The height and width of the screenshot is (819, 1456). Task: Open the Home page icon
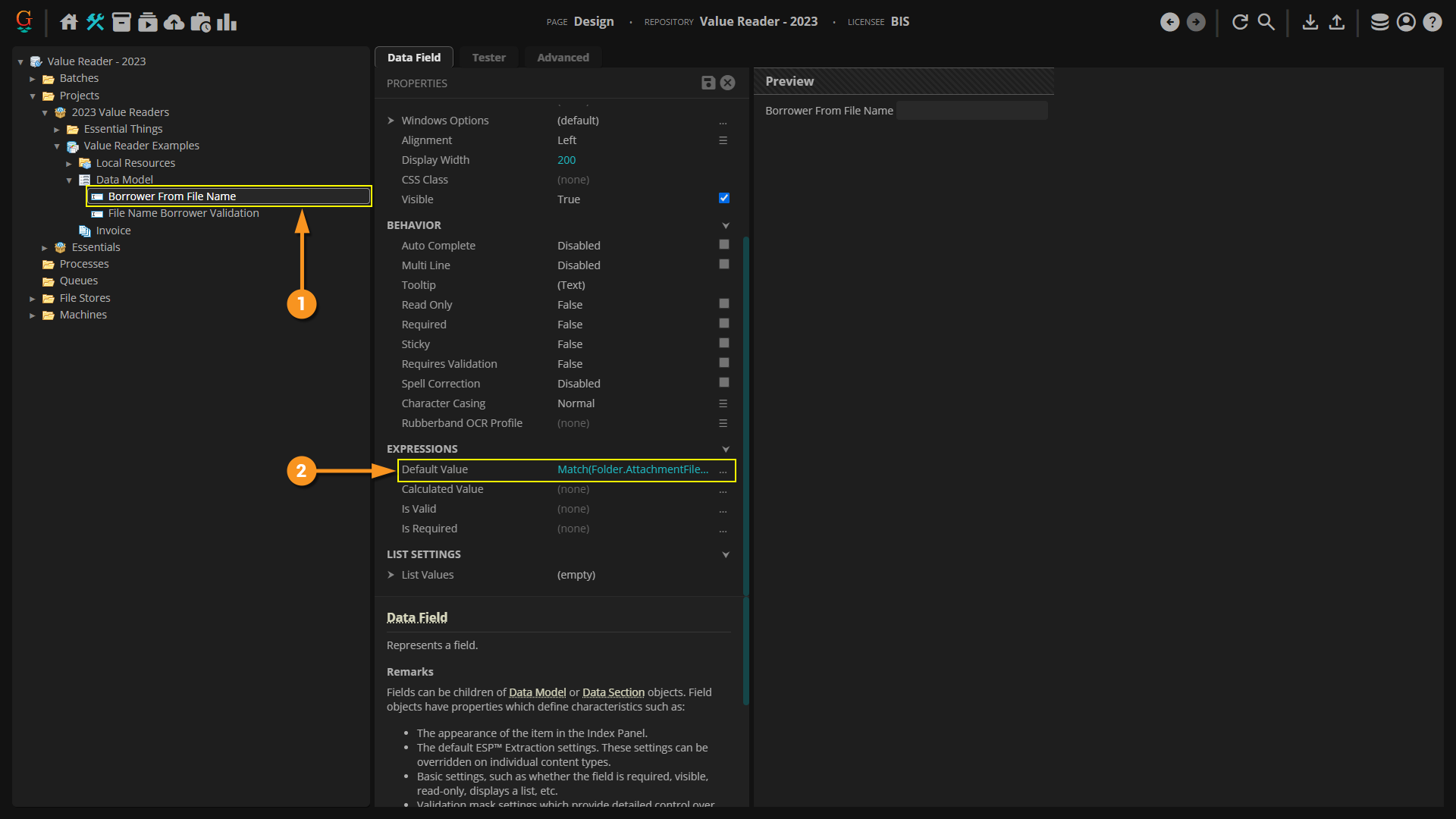click(x=69, y=22)
